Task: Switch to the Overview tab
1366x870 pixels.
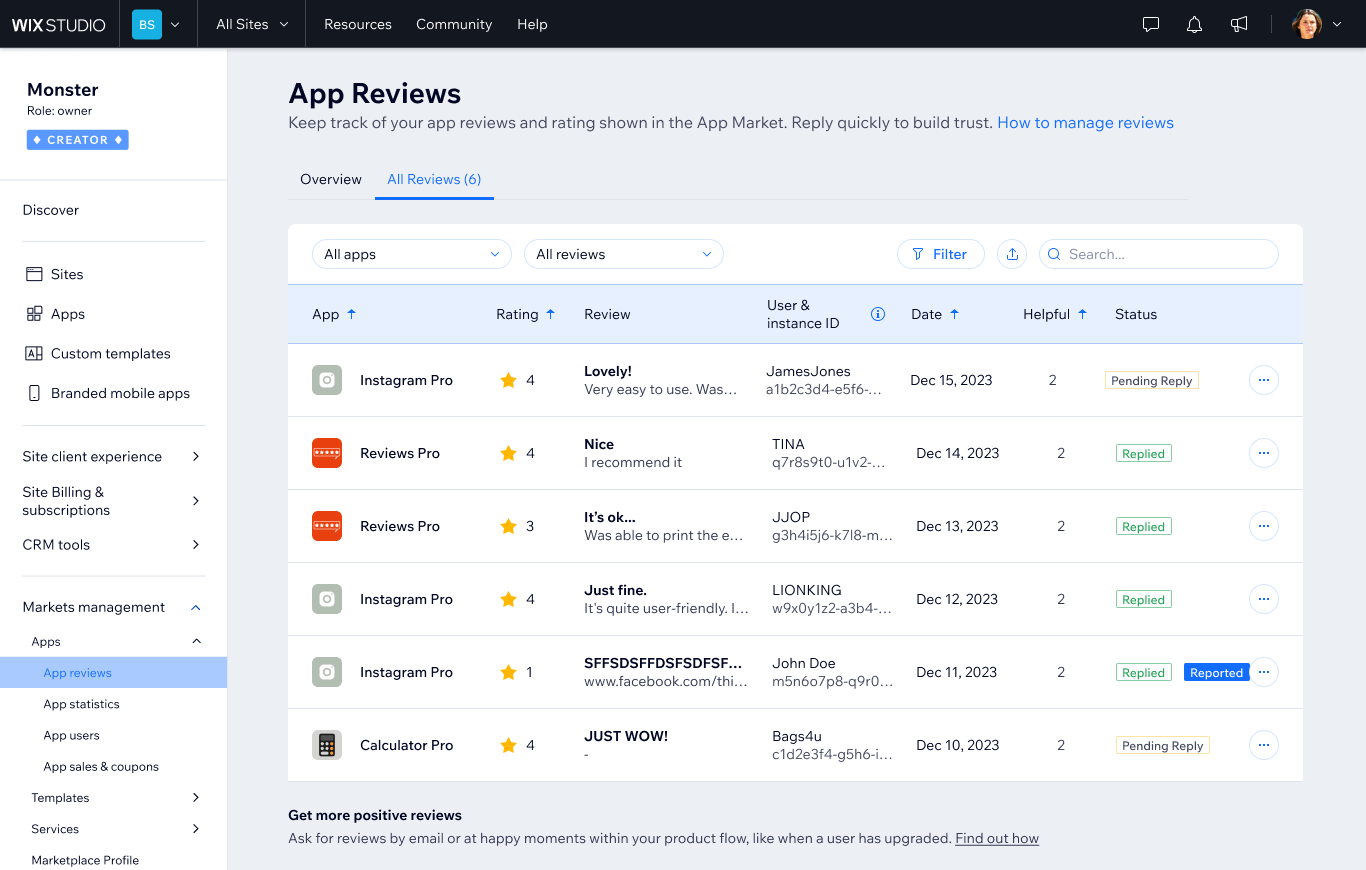Action: pyautogui.click(x=331, y=179)
